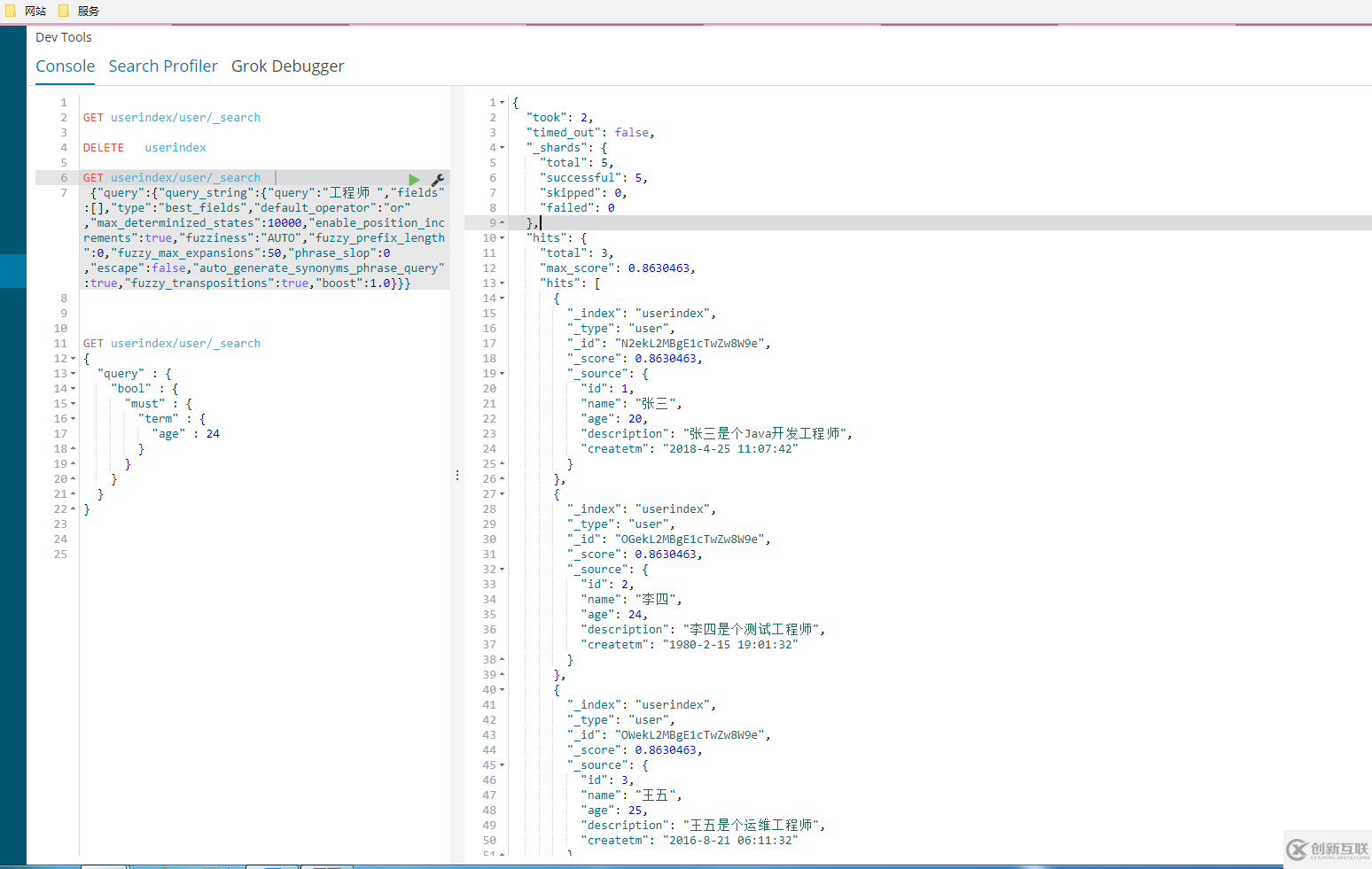This screenshot has width=1372, height=869.
Task: Fold the "hits" array at response line 13
Action: pyautogui.click(x=502, y=283)
